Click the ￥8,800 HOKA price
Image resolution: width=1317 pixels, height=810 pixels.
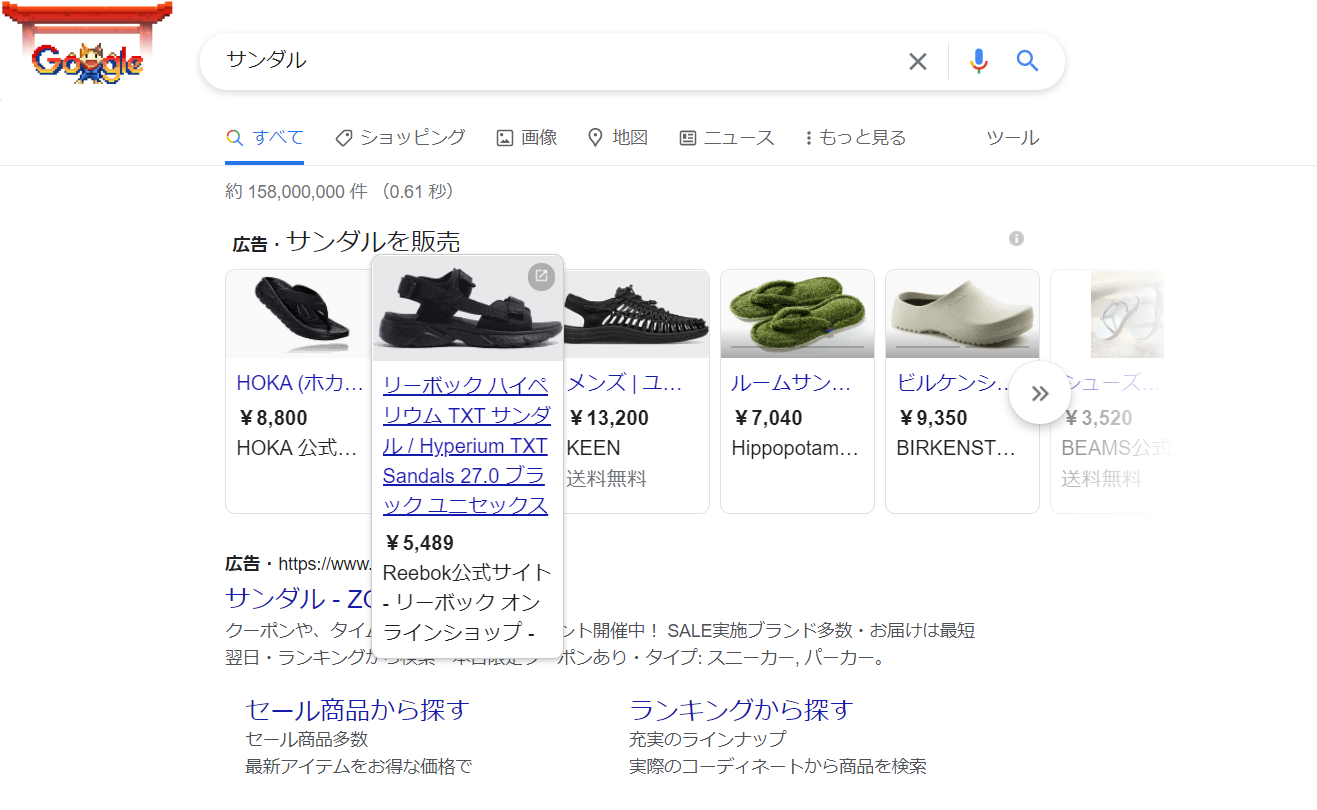(x=272, y=418)
